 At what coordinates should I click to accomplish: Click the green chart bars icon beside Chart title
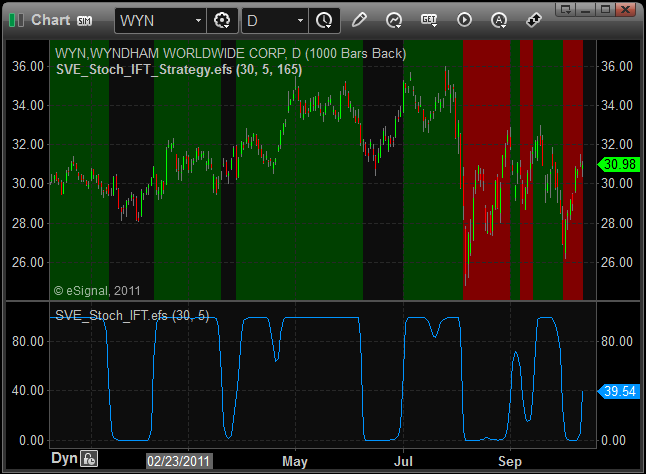pos(16,20)
